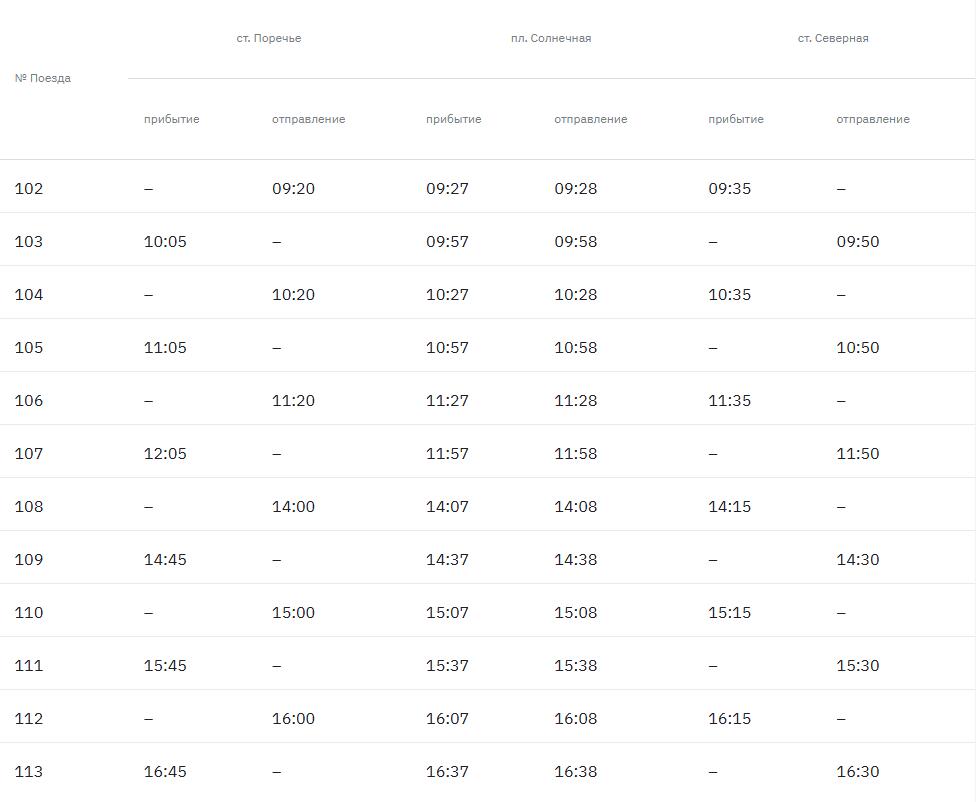Click arrival time 10:05 for train 103
Viewport: 976px width, 802px height.
pyautogui.click(x=165, y=242)
